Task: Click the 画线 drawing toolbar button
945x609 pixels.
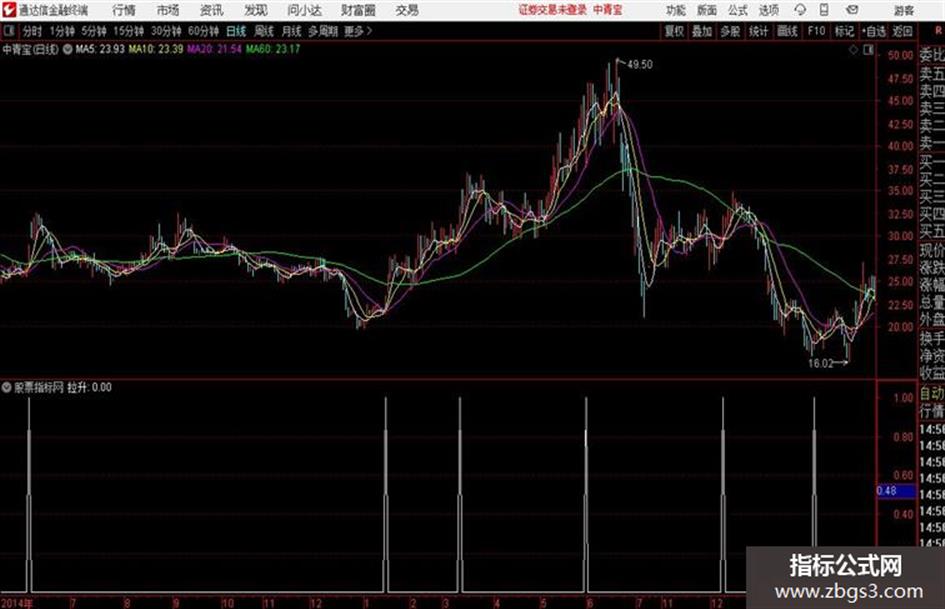Action: tap(787, 31)
